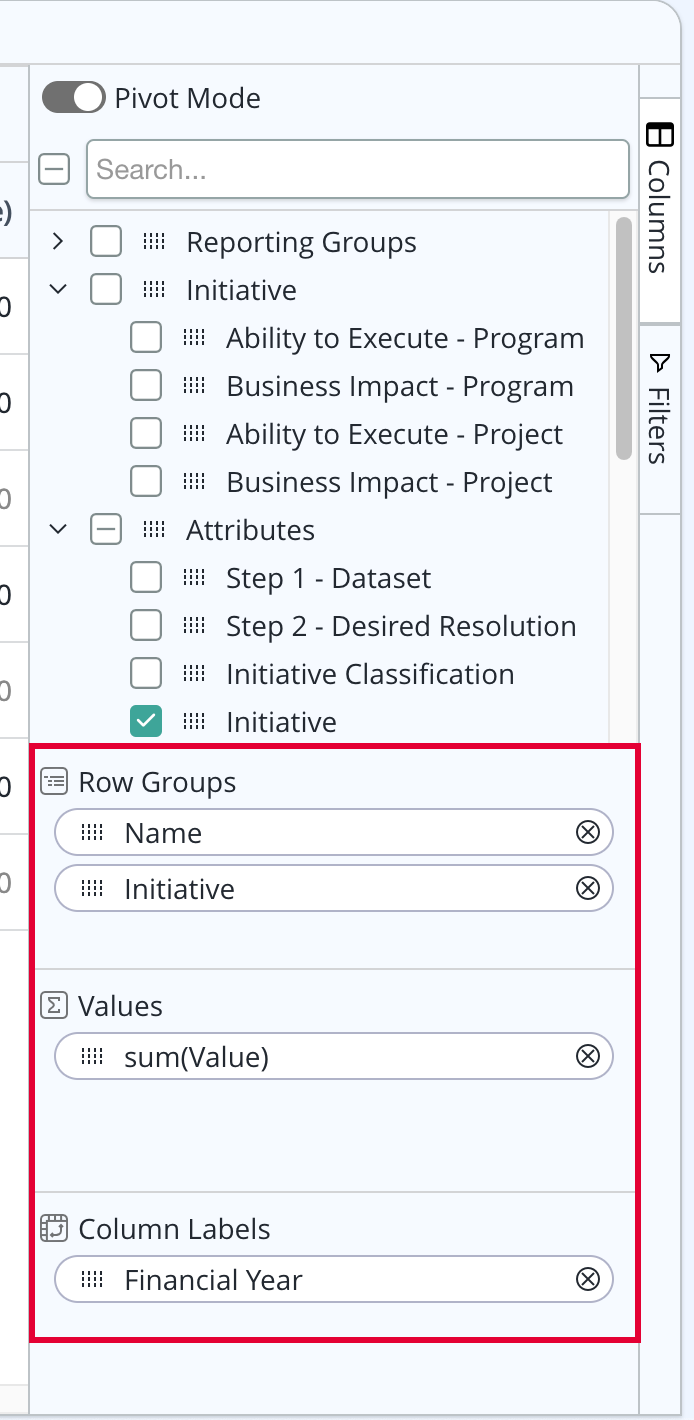Click the Reporting Groups label

pos(301,243)
